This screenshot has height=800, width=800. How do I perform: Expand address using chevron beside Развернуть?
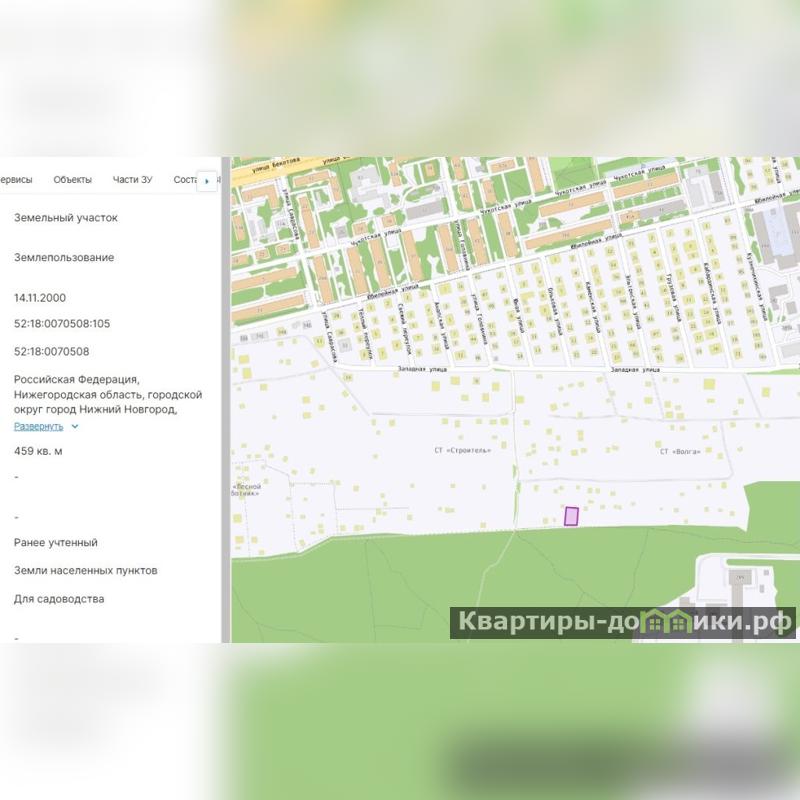coord(75,427)
